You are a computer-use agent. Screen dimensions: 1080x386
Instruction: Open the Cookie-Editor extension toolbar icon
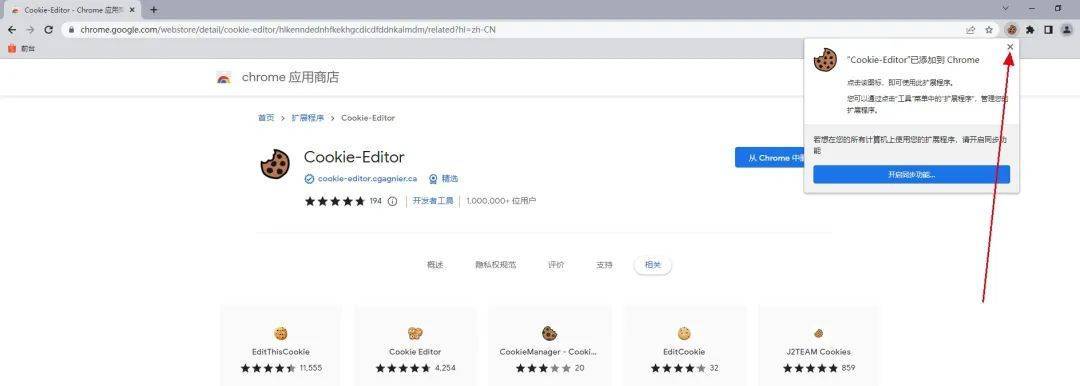pyautogui.click(x=1012, y=30)
